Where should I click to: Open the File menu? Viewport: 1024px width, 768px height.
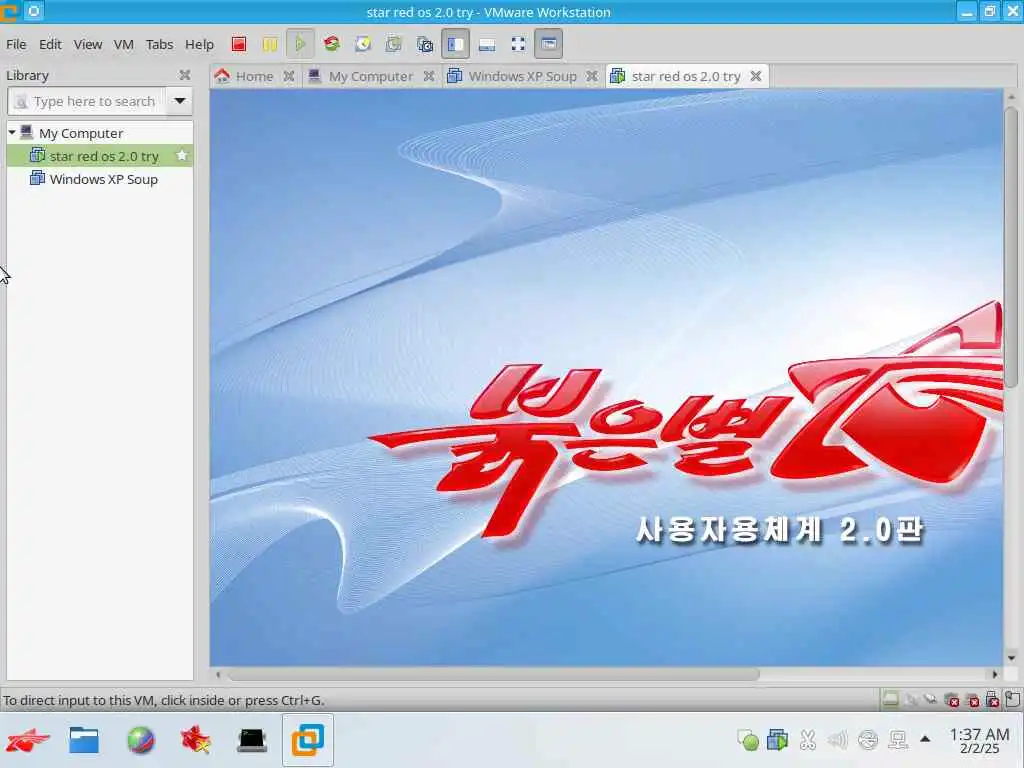coord(16,44)
